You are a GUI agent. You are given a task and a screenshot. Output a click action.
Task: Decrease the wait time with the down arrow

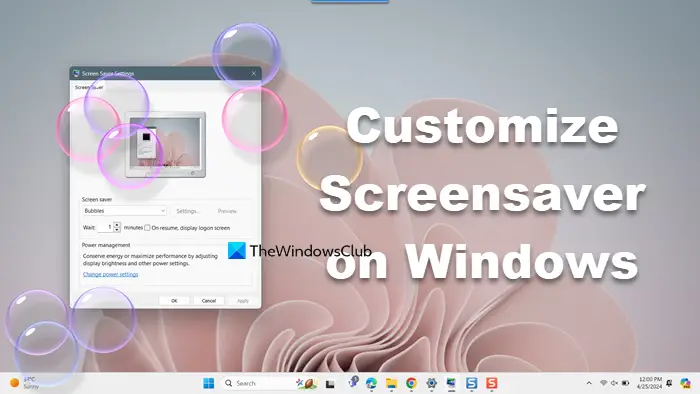click(117, 230)
